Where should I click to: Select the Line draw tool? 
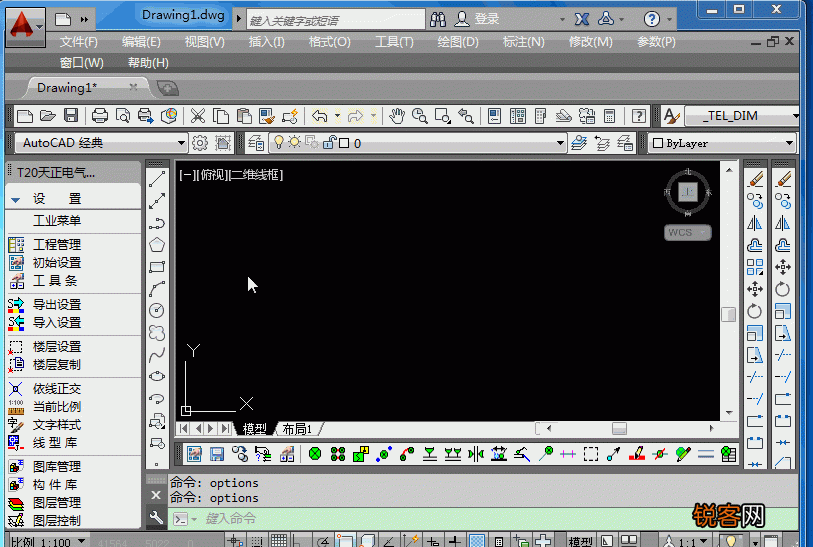point(157,179)
